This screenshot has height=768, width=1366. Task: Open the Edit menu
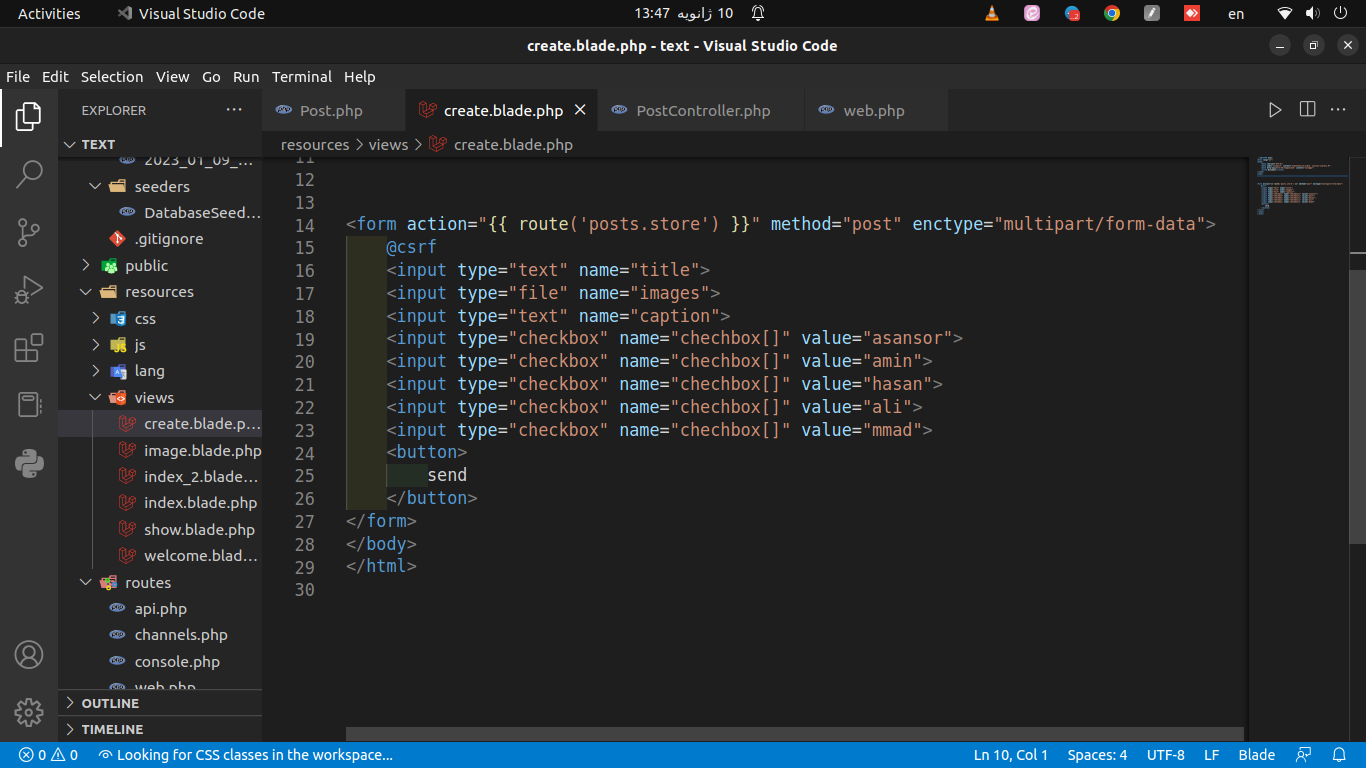[x=55, y=77]
